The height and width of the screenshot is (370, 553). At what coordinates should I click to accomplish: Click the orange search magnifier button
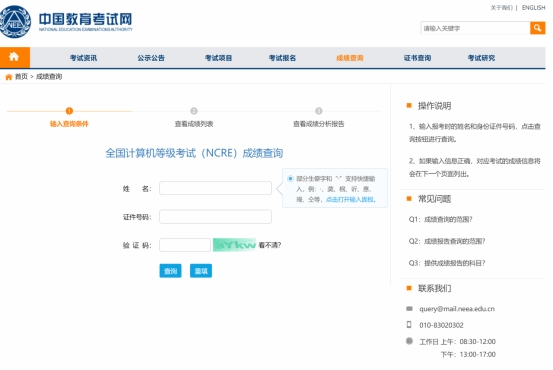pos(537,28)
